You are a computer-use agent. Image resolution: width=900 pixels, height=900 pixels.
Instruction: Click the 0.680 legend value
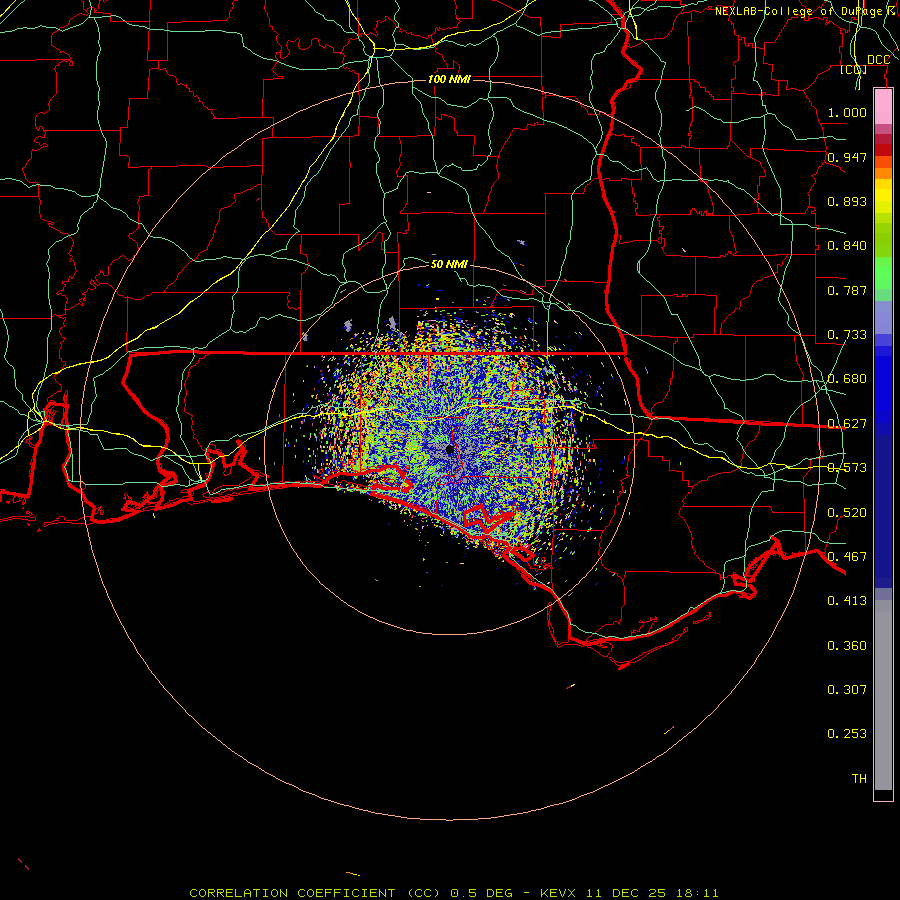point(847,379)
